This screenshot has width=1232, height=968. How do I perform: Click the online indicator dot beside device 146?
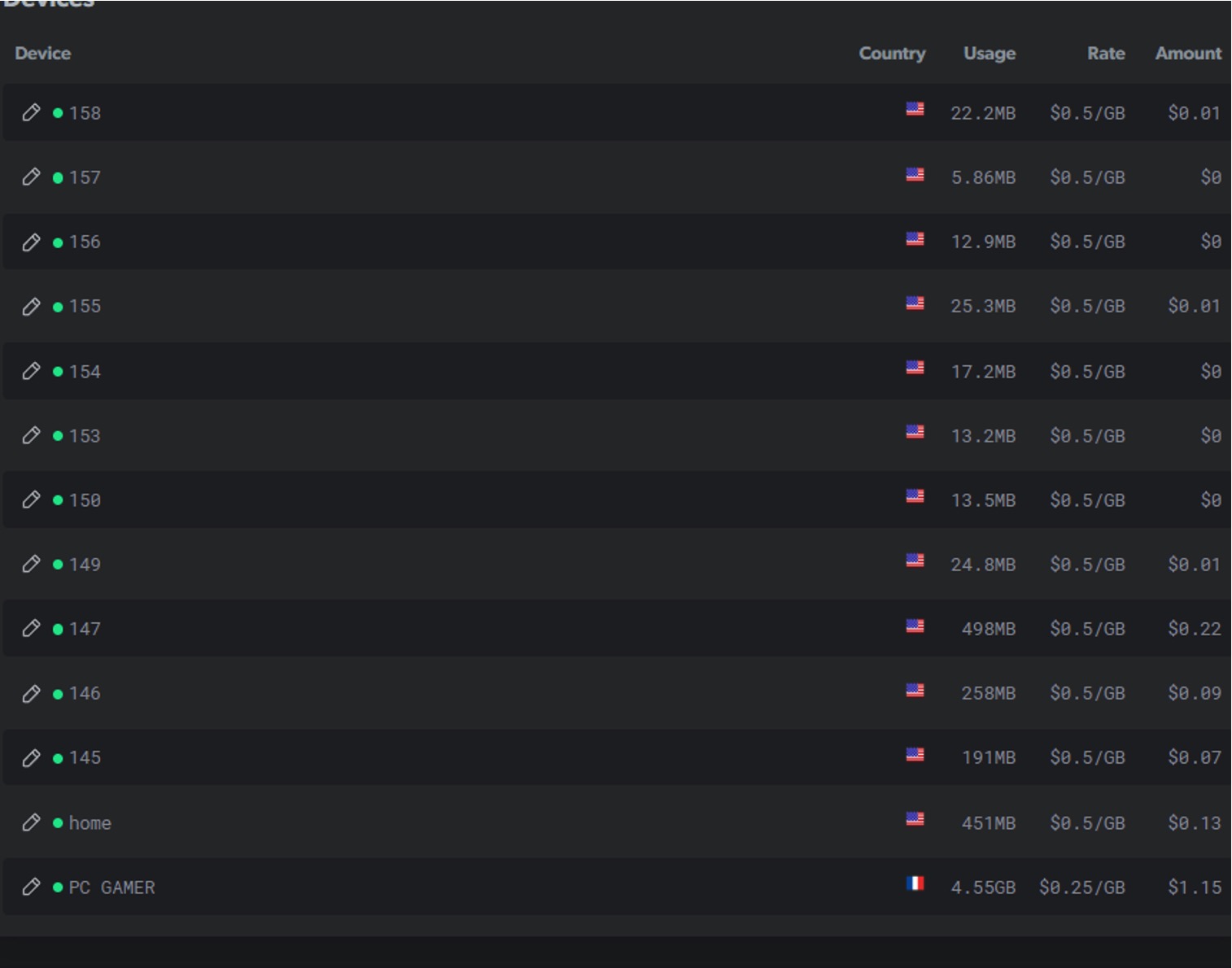click(x=58, y=694)
